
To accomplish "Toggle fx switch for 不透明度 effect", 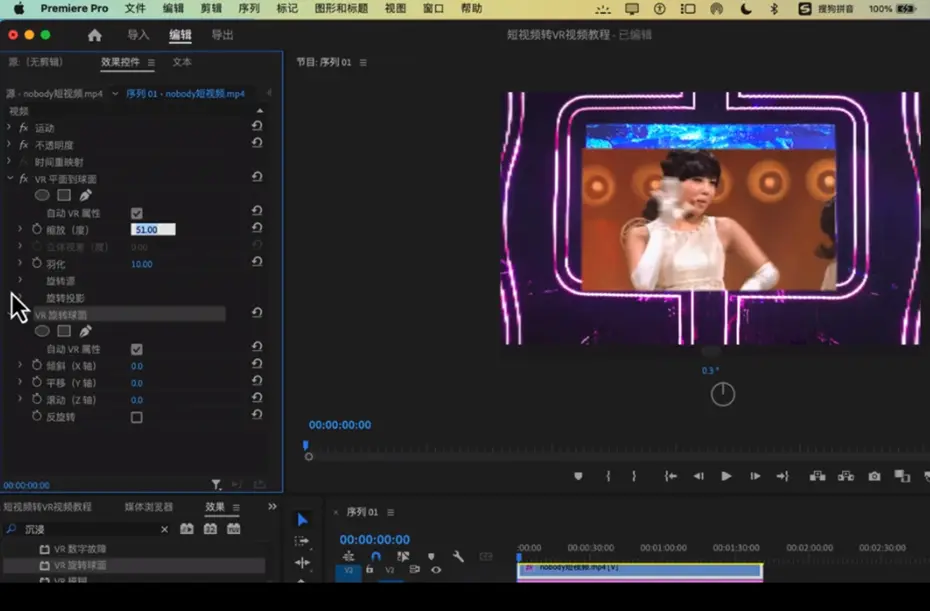I will 24,145.
